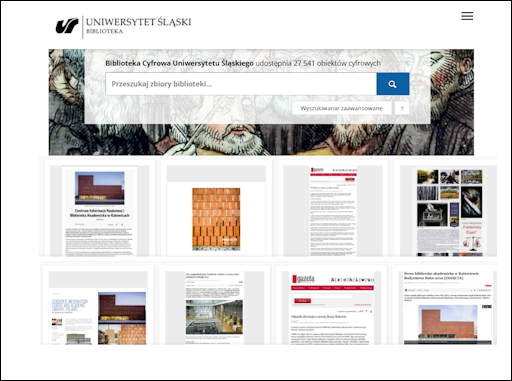The height and width of the screenshot is (381, 512).
Task: Click the red brick building photo in first thumbnail
Action: click(x=100, y=188)
